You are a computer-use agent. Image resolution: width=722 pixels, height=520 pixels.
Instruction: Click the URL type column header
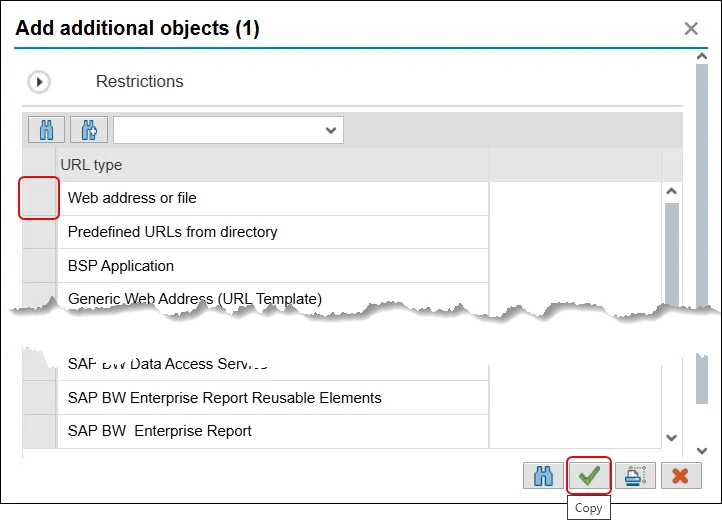[x=272, y=165]
